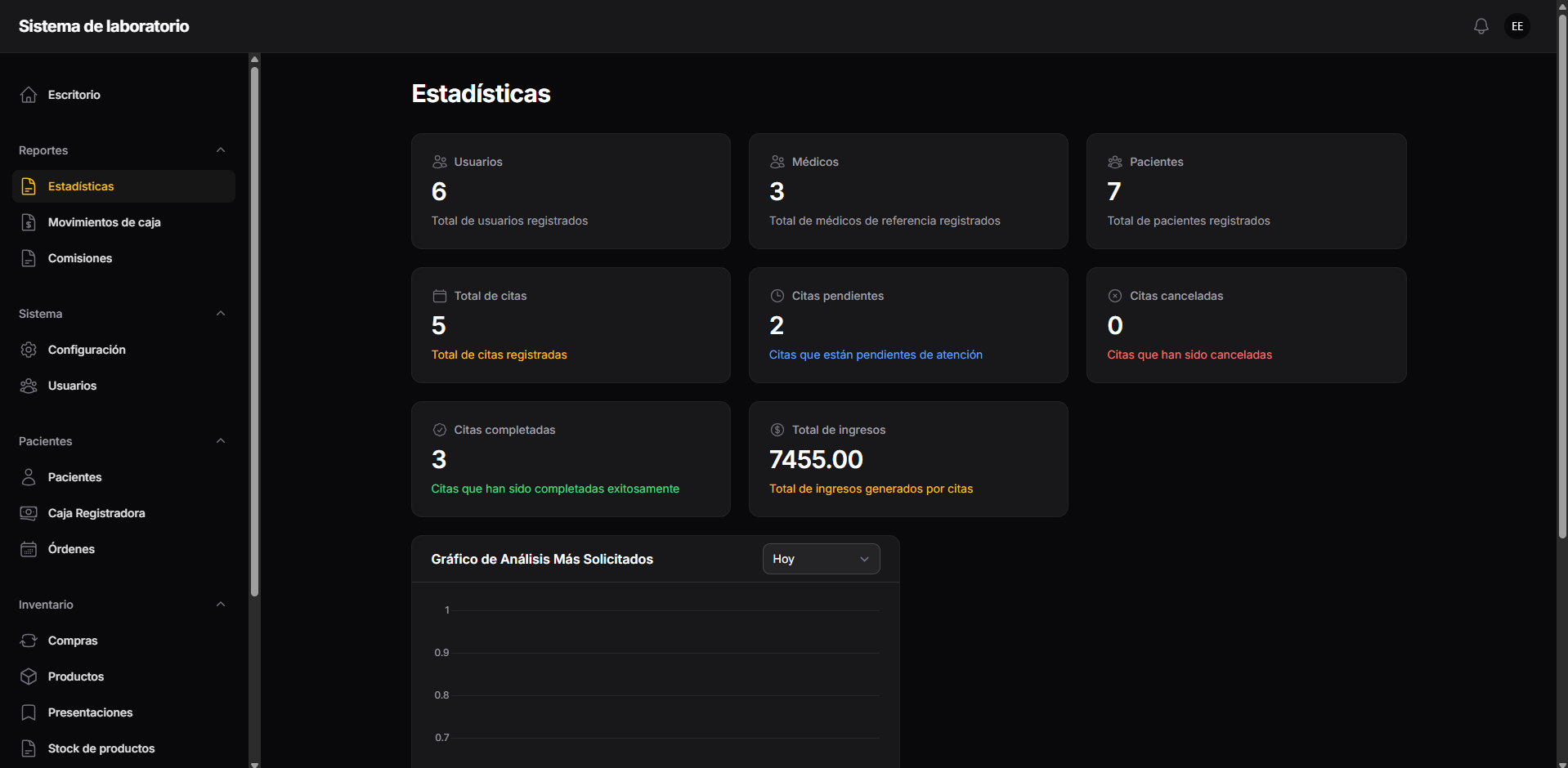Go to Movimientos de caja report
Screen dimensions: 1568x768
coord(104,222)
